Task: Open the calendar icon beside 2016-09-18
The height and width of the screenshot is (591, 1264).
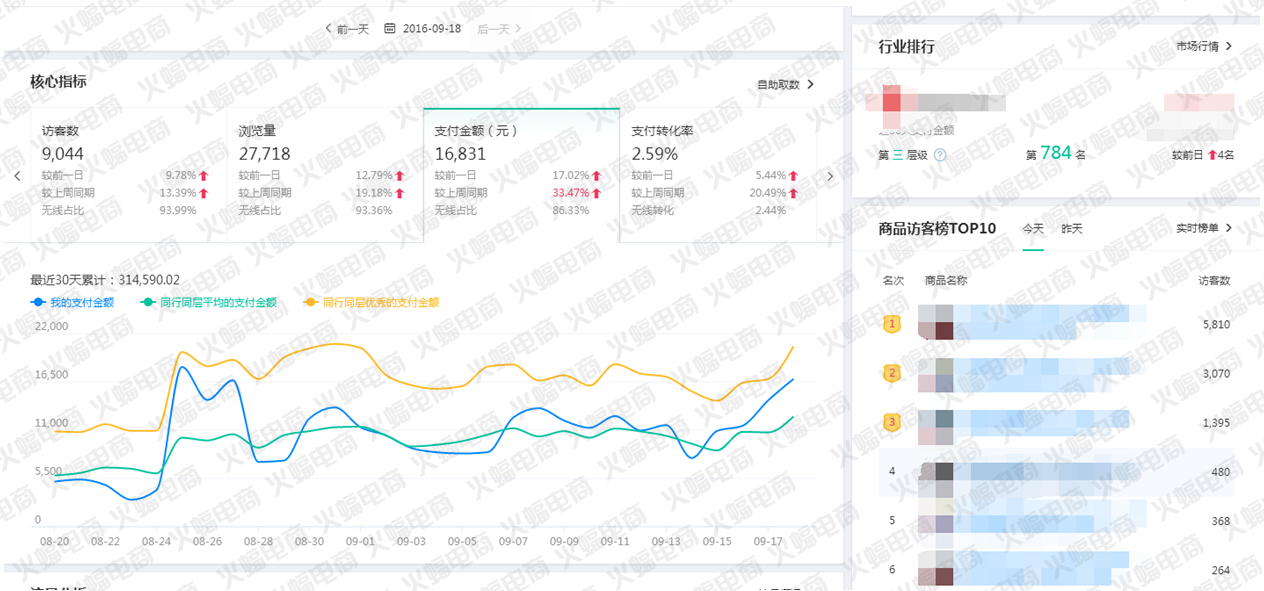Action: [x=390, y=29]
